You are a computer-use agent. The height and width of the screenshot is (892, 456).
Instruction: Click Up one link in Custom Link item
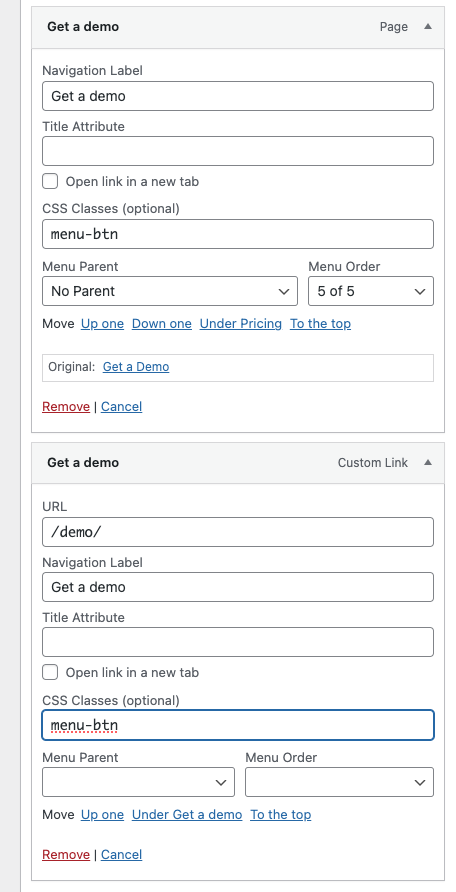(102, 815)
